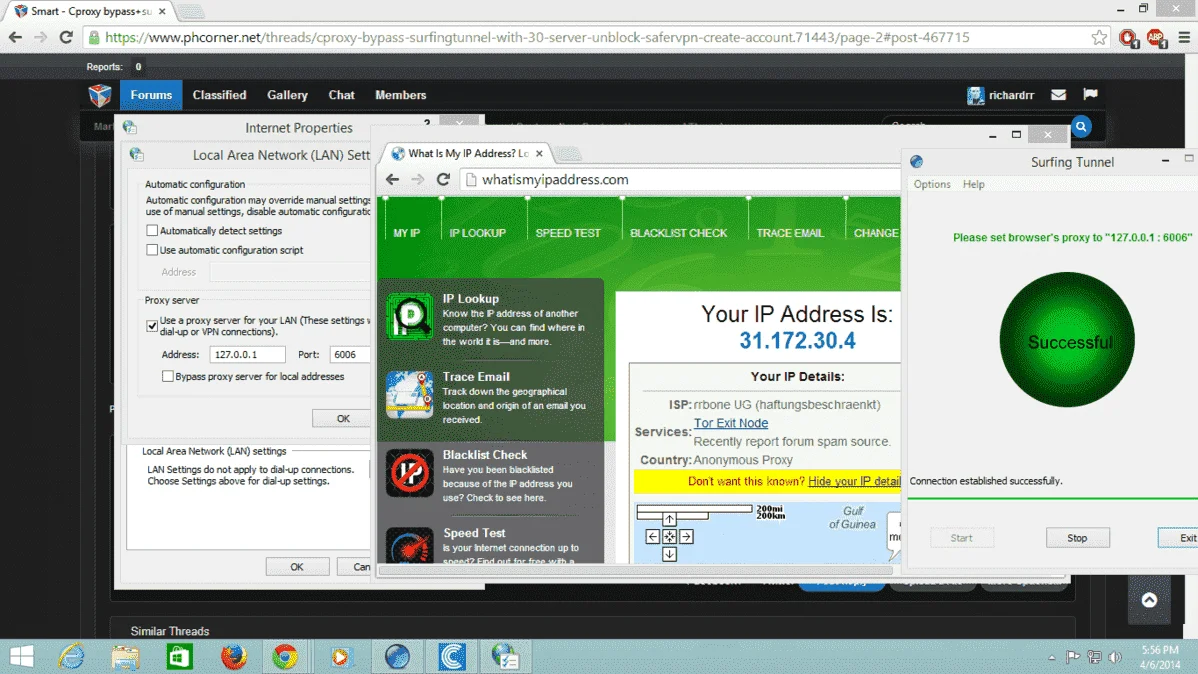Open the Forums navigation tab
The image size is (1198, 674).
[151, 95]
